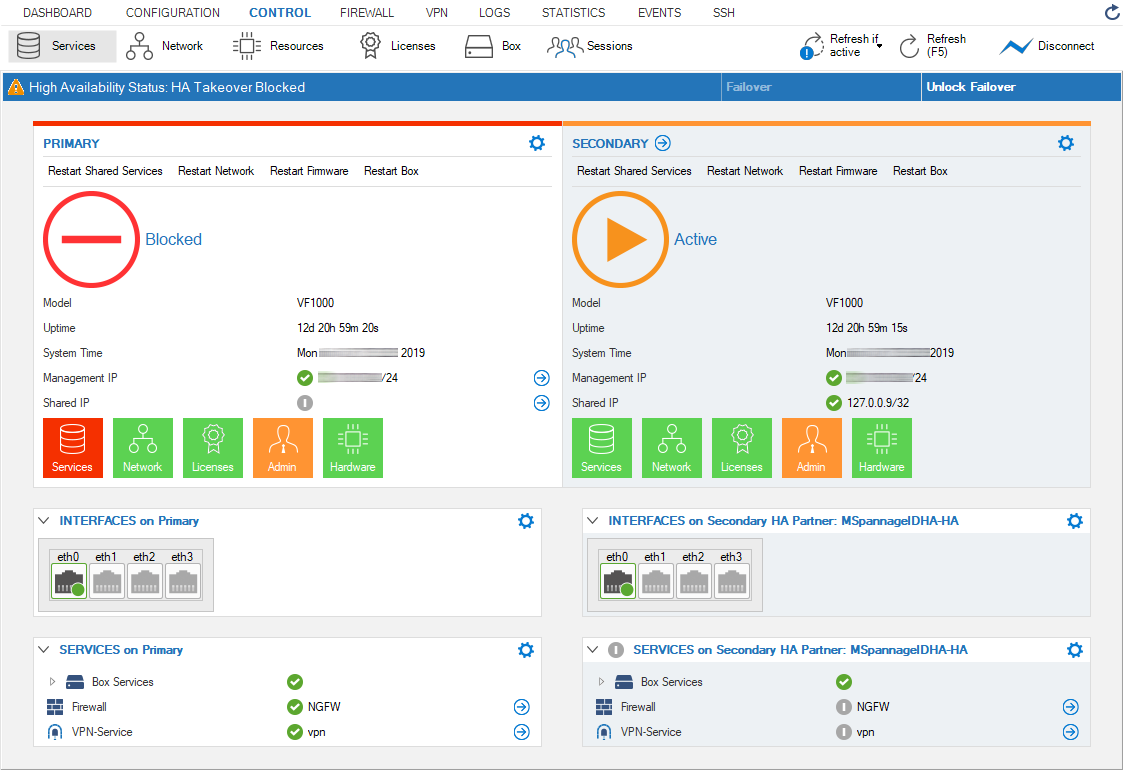The height and width of the screenshot is (770, 1123).
Task: Switch to the STATISTICS tab
Action: 573,13
